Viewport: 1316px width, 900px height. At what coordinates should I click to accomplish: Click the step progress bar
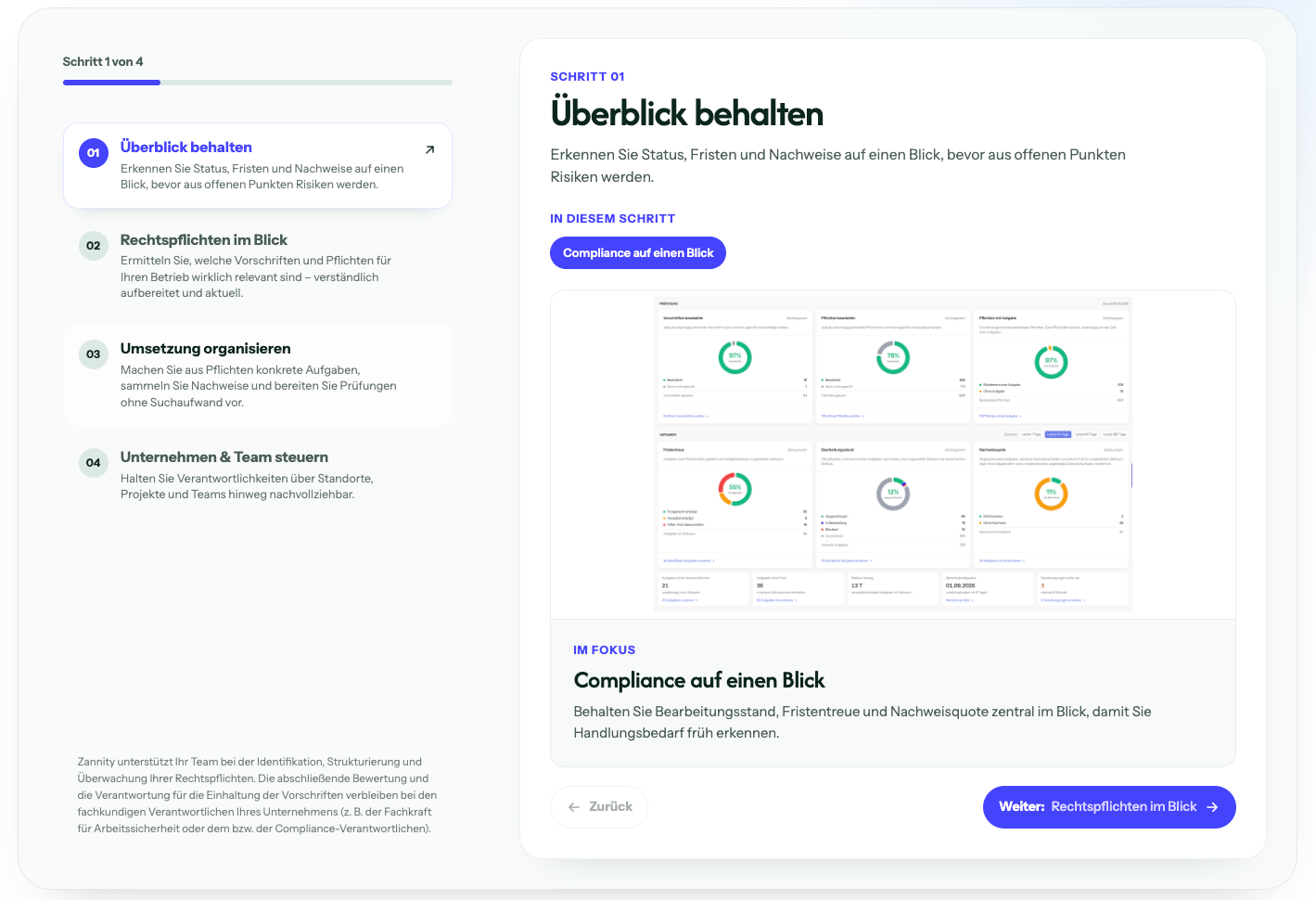pos(258,83)
